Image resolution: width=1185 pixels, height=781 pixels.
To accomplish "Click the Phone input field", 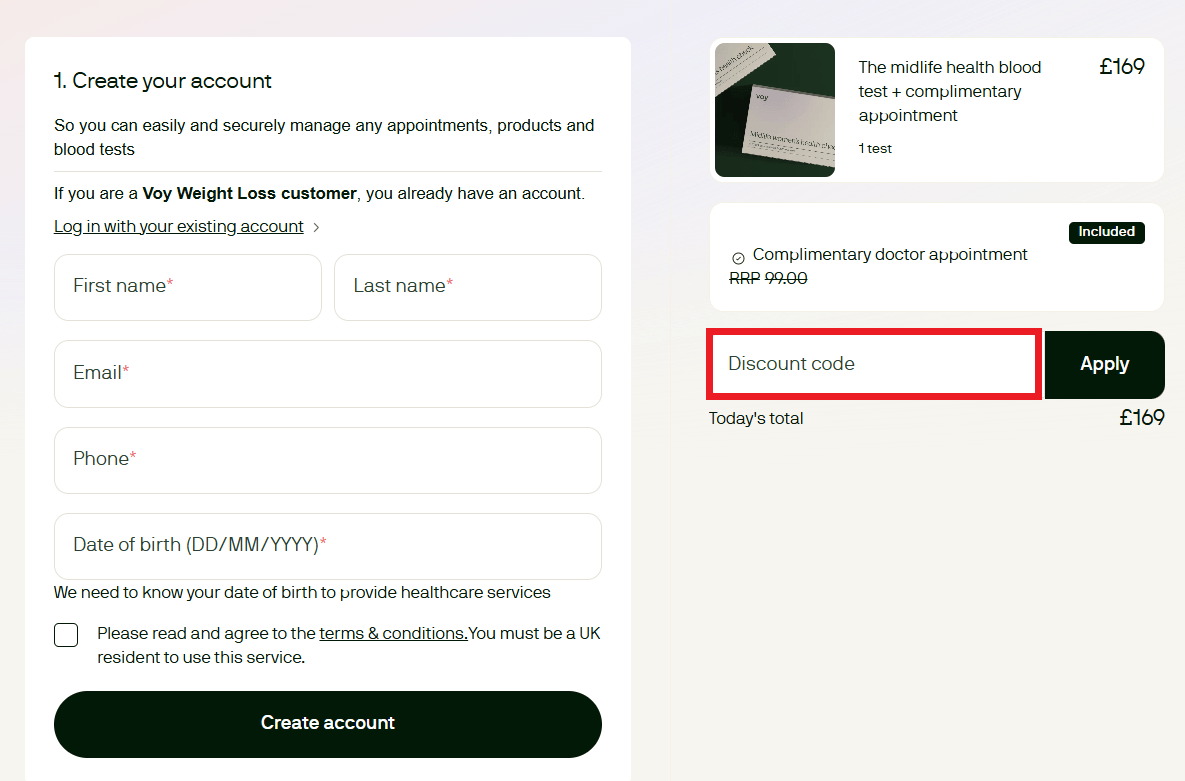I will pyautogui.click(x=327, y=460).
